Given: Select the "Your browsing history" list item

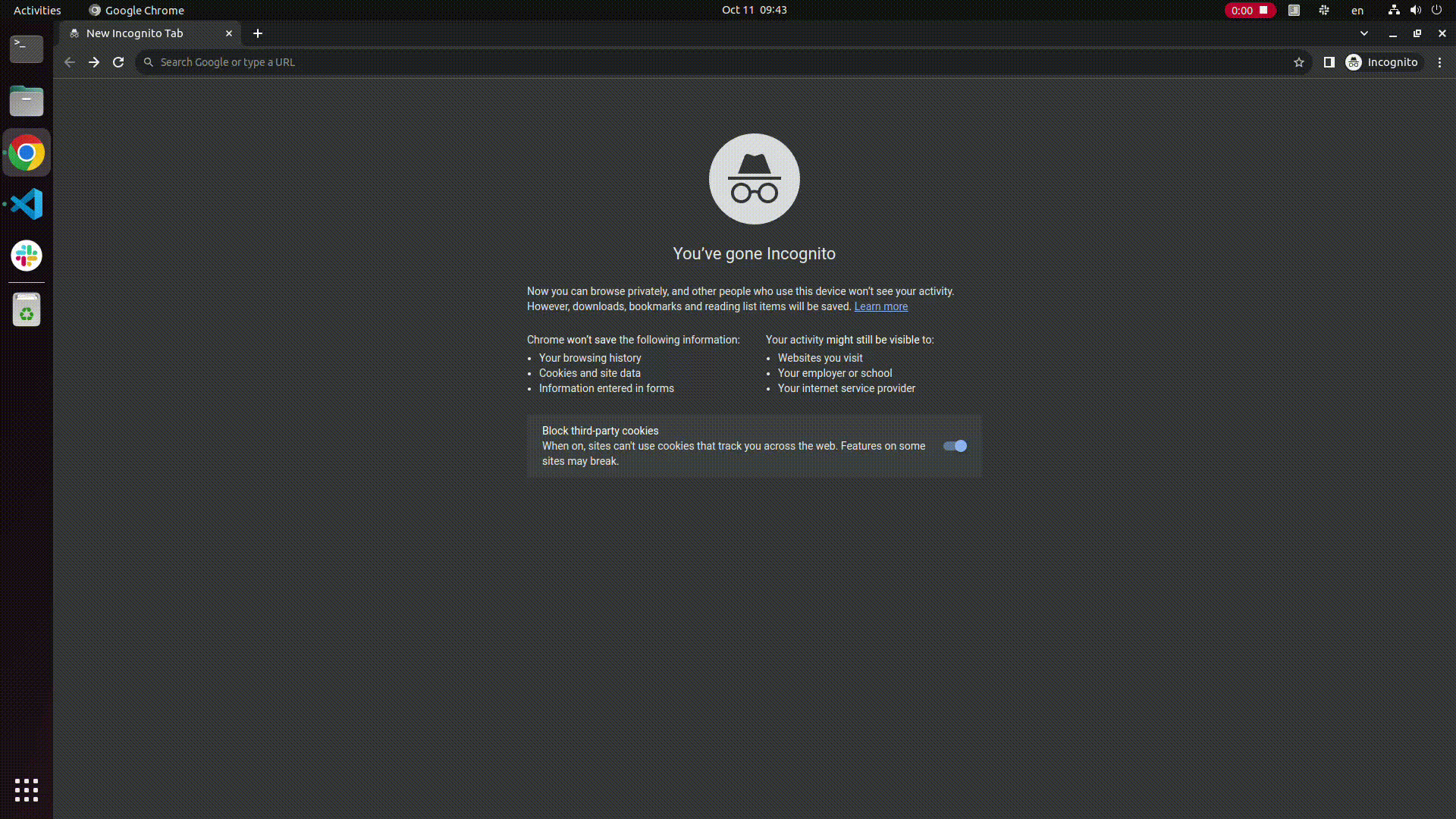Looking at the screenshot, I should coord(590,358).
